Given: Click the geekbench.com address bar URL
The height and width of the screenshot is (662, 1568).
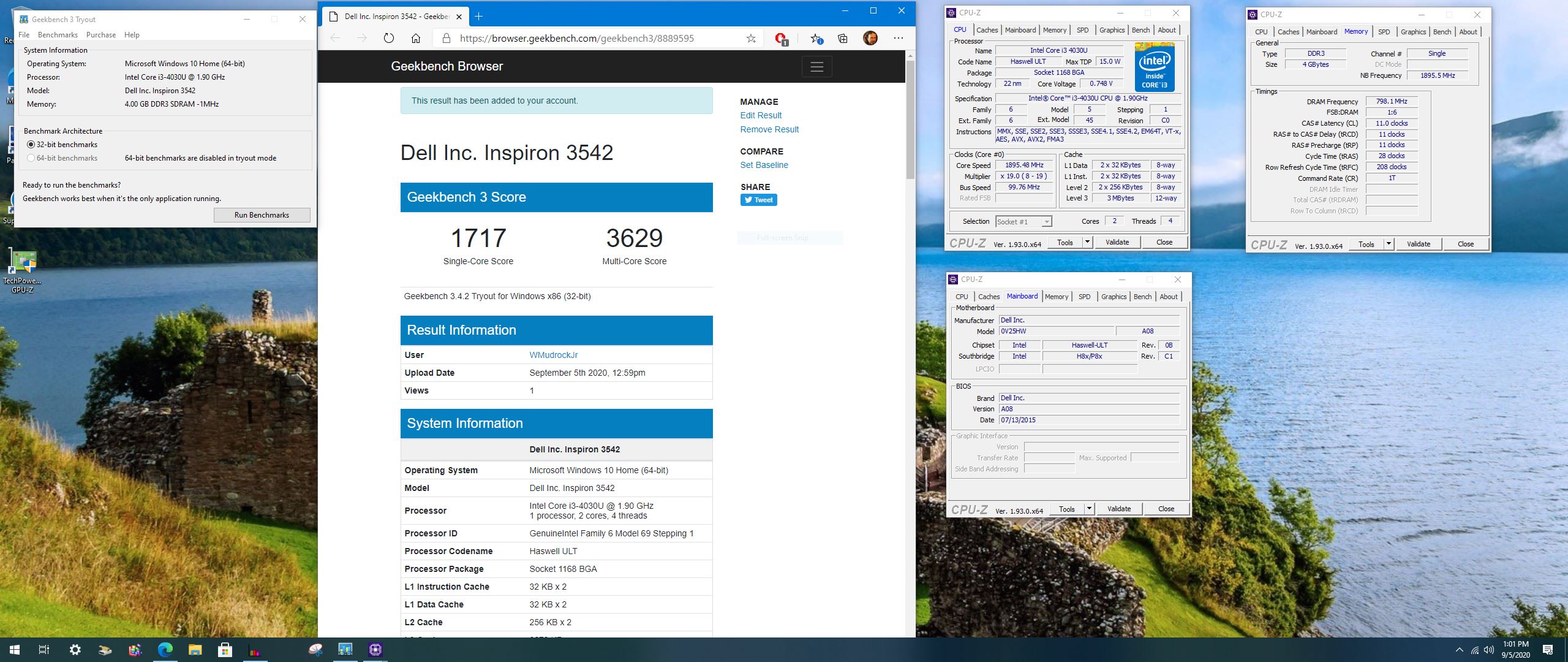Looking at the screenshot, I should pos(576,38).
